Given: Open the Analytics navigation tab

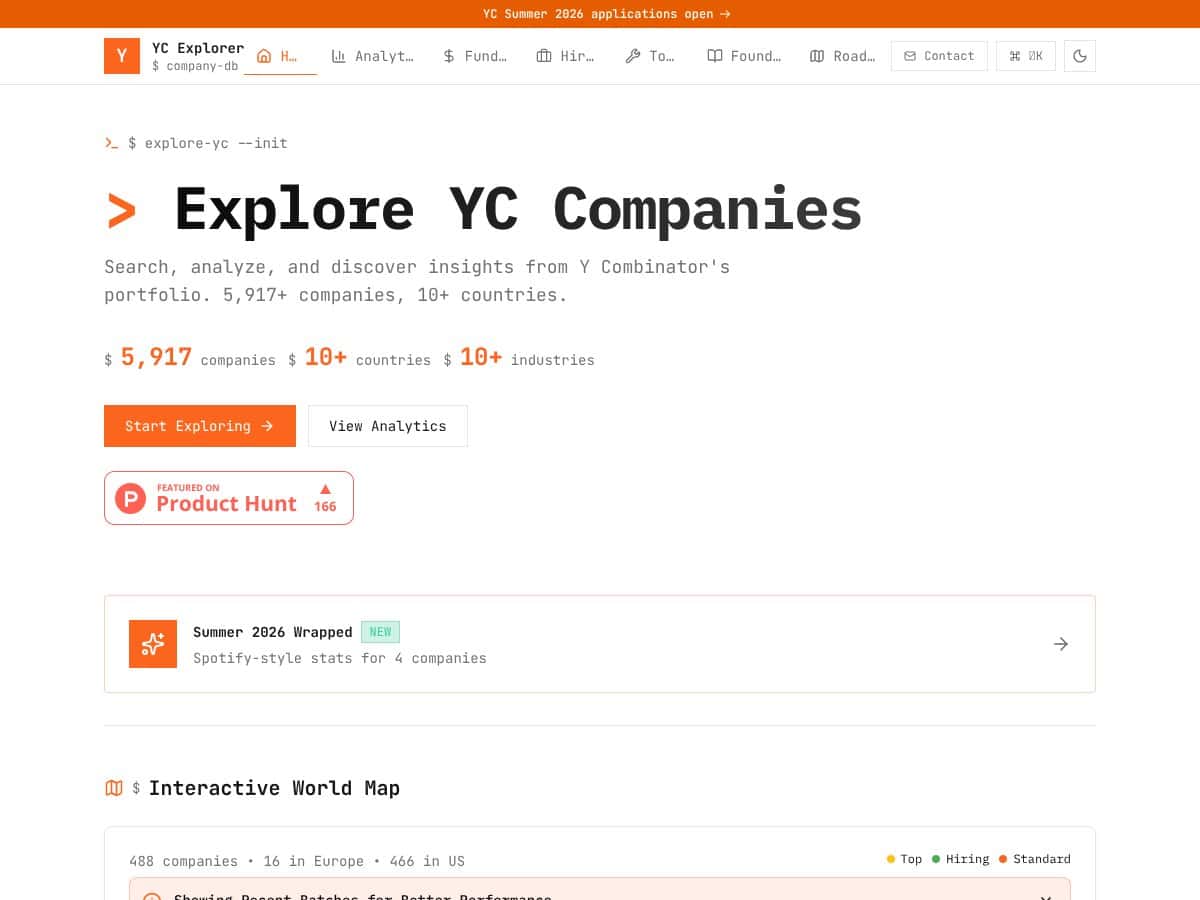Looking at the screenshot, I should 372,56.
